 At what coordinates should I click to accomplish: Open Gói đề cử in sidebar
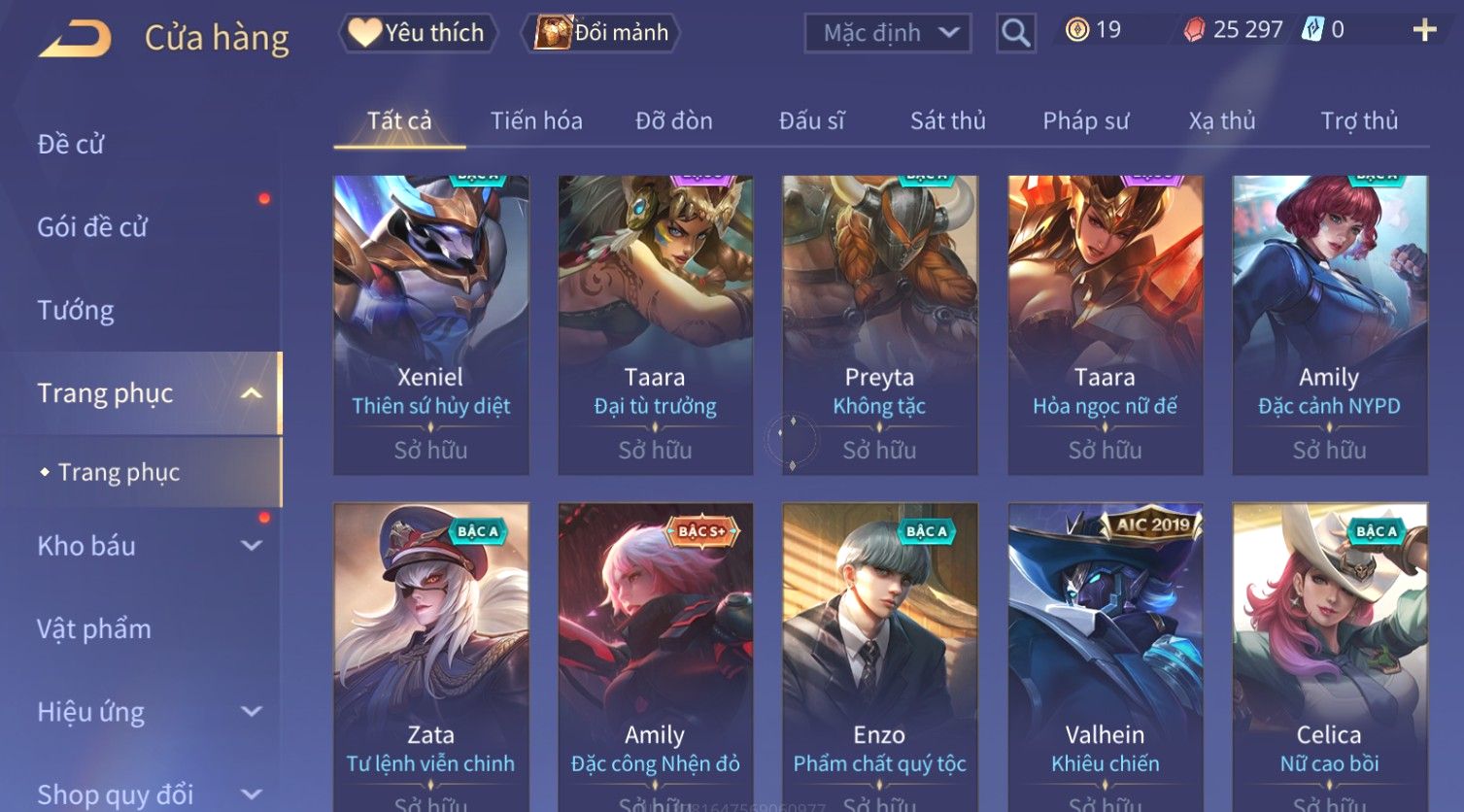(x=92, y=227)
